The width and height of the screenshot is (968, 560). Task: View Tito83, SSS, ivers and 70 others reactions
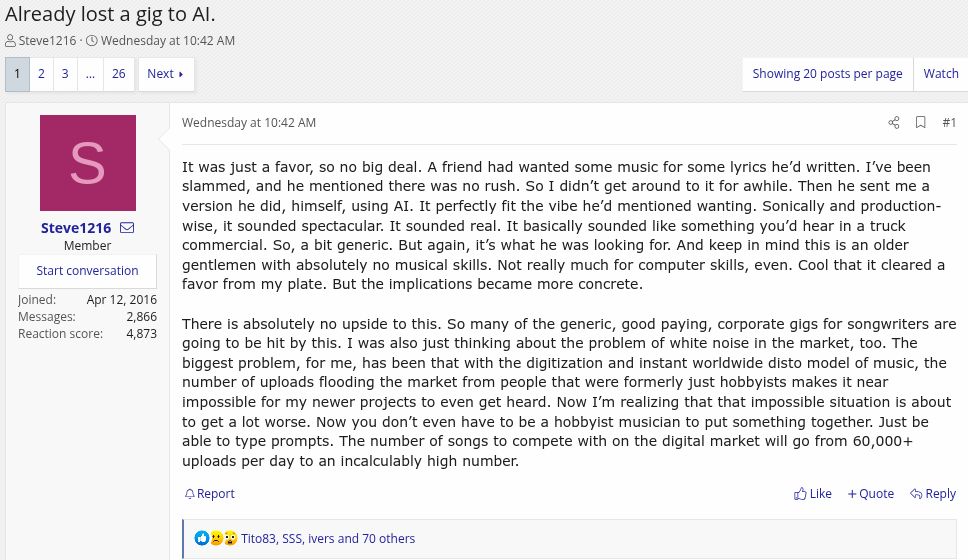(x=328, y=538)
